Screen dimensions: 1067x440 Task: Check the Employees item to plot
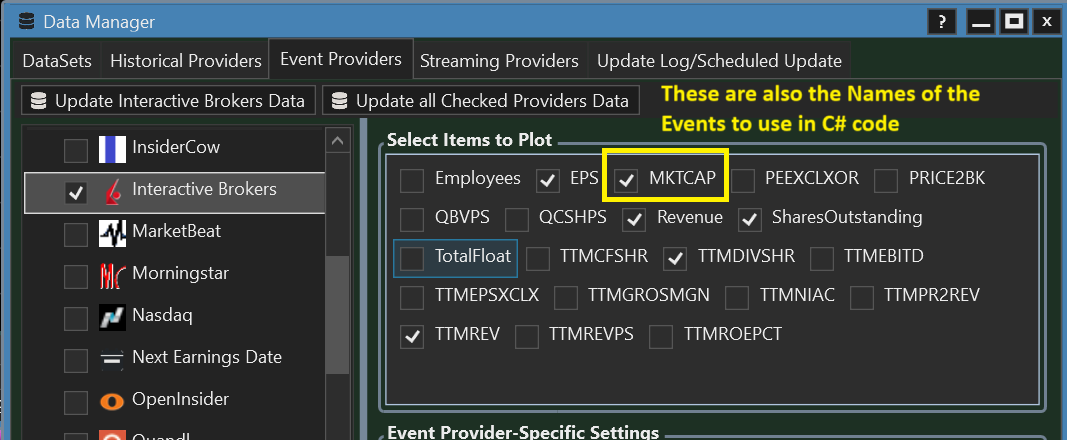tap(412, 180)
